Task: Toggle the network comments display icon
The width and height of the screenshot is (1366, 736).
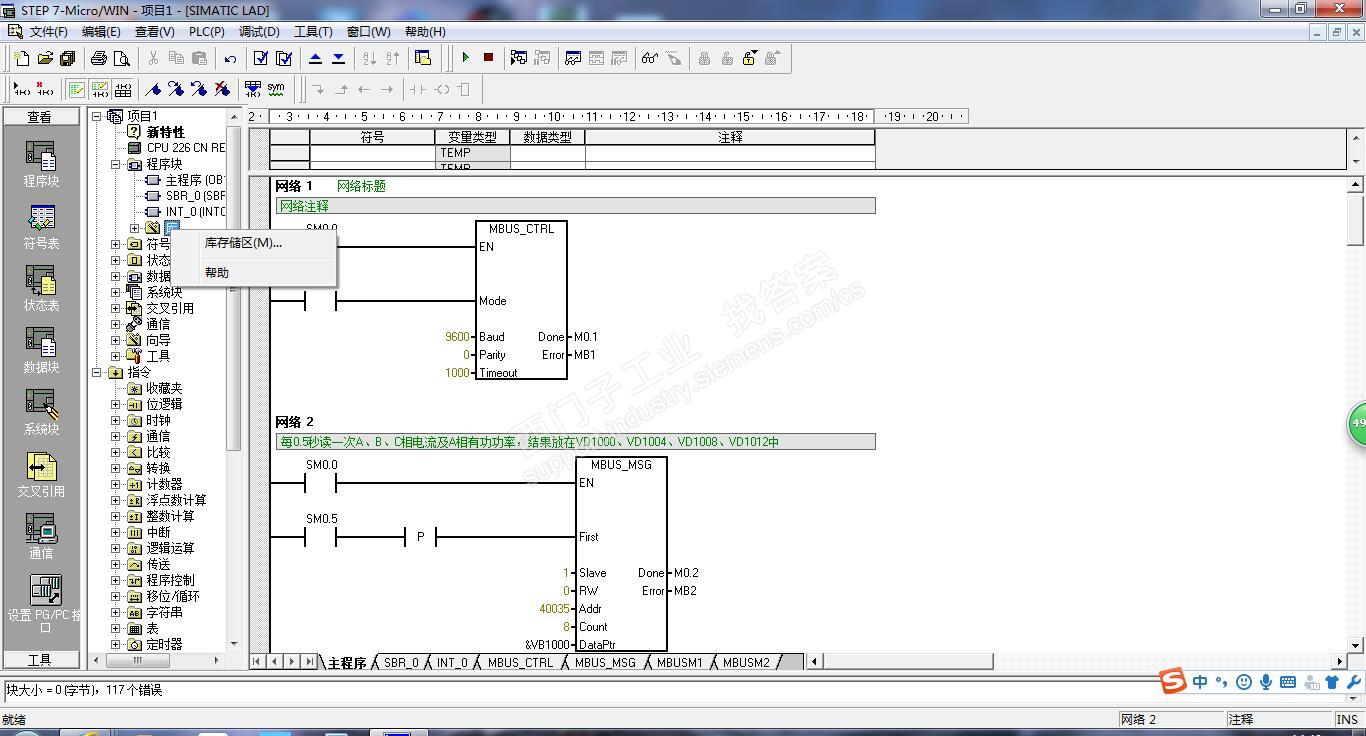Action: pos(99,89)
